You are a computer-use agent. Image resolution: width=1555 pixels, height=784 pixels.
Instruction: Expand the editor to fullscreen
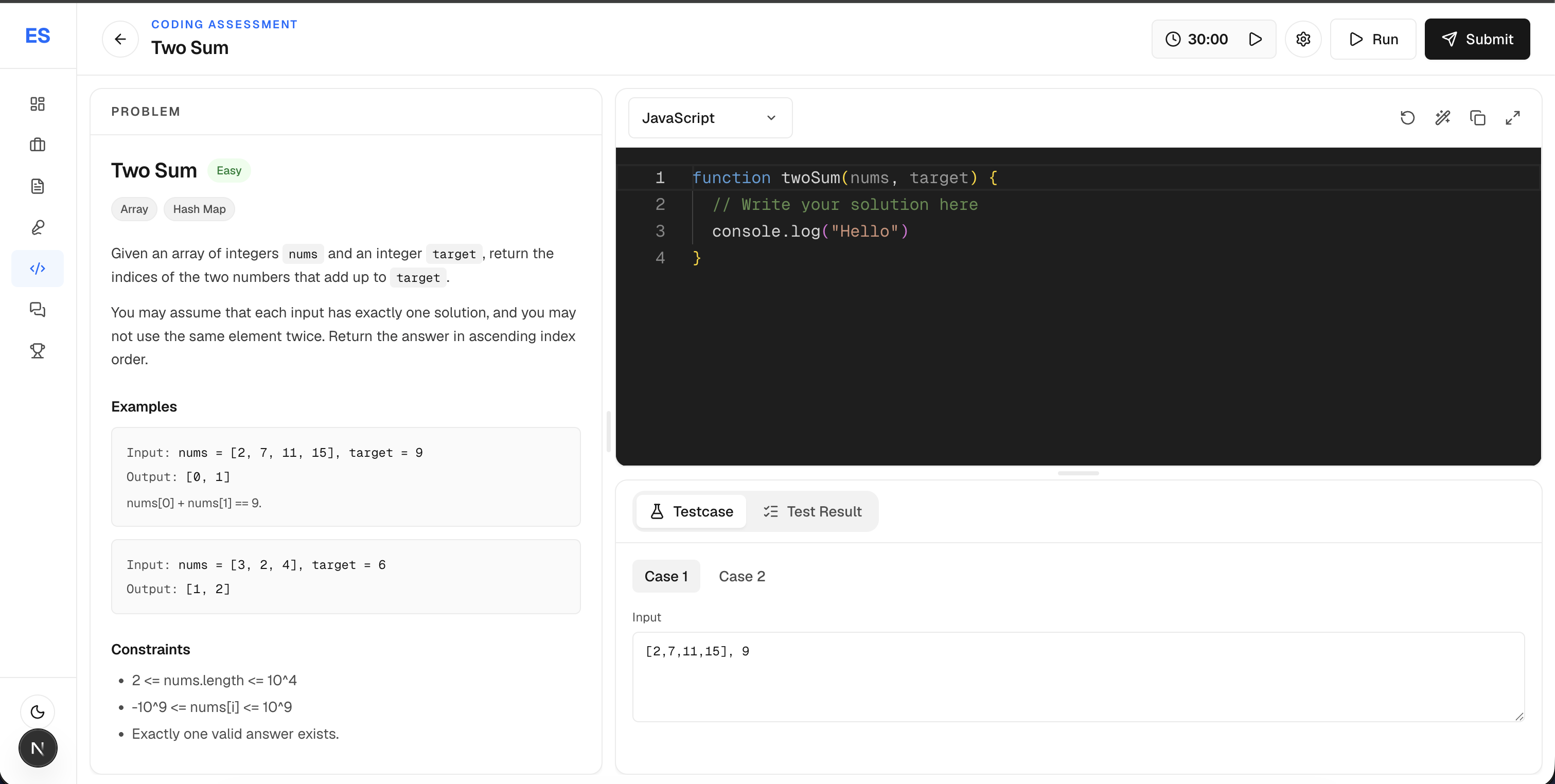coord(1513,118)
